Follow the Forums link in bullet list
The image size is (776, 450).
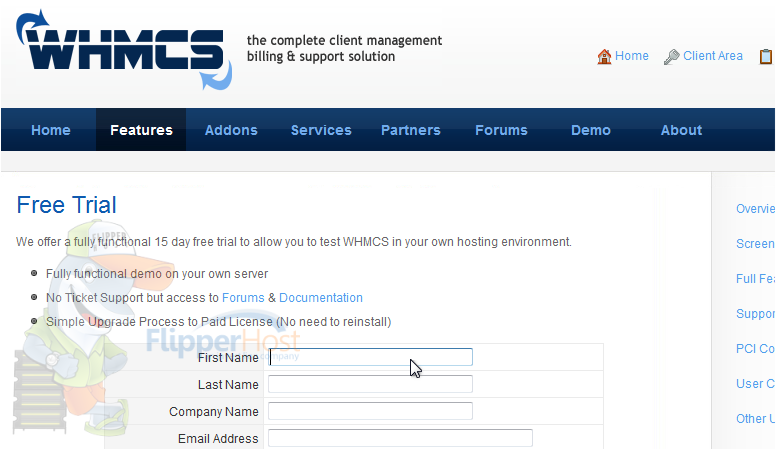pos(243,298)
